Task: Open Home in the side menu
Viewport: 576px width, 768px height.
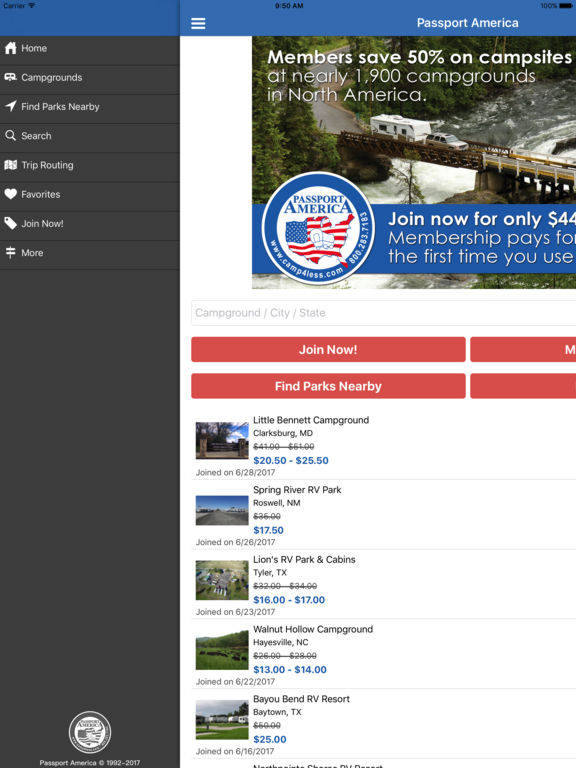Action: (x=90, y=48)
